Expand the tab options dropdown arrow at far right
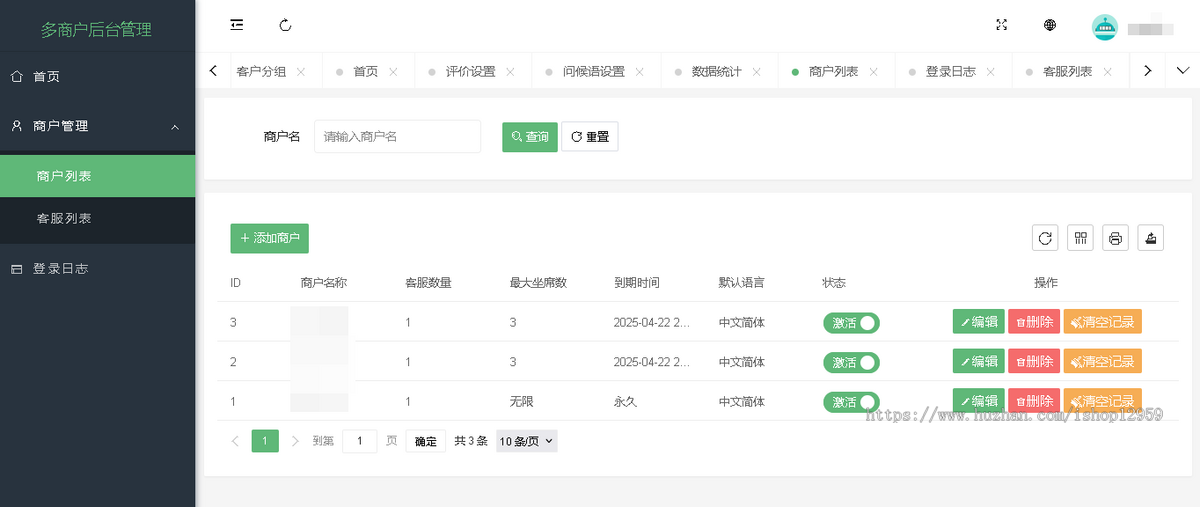 1183,71
